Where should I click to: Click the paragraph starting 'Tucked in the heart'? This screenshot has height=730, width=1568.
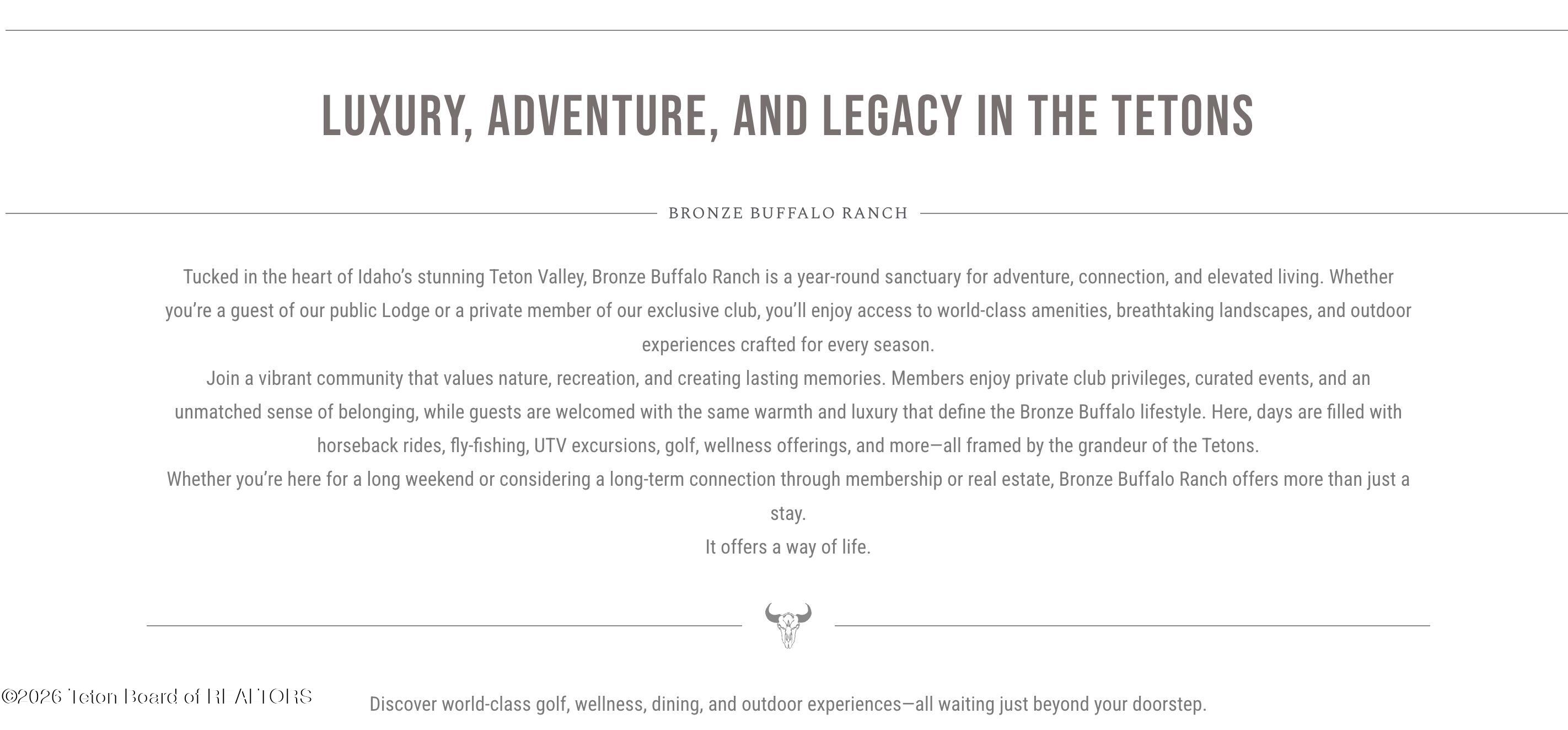coord(788,310)
